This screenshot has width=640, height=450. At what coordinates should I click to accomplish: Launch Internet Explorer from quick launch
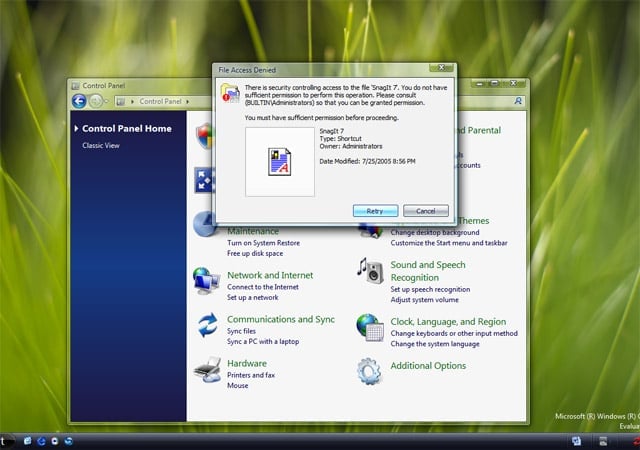pyautogui.click(x=41, y=441)
